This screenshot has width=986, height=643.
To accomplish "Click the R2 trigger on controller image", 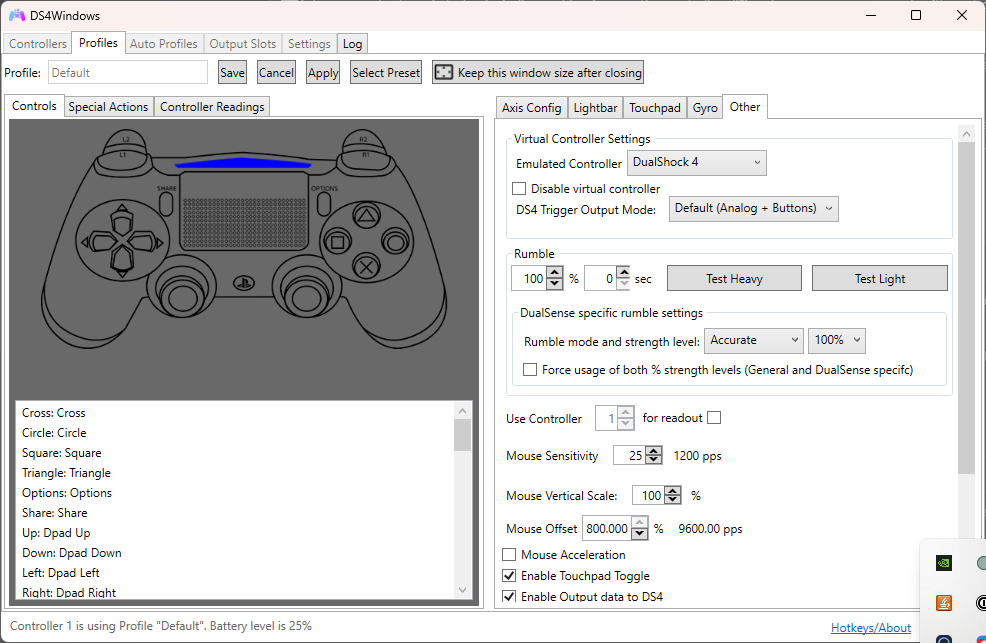I will (x=363, y=138).
